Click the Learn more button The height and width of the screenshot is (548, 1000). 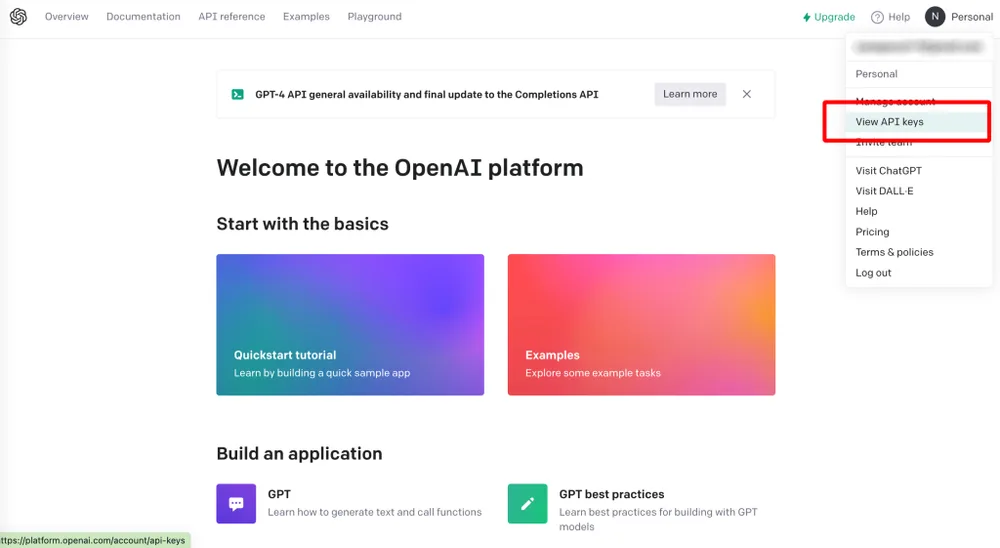point(689,94)
